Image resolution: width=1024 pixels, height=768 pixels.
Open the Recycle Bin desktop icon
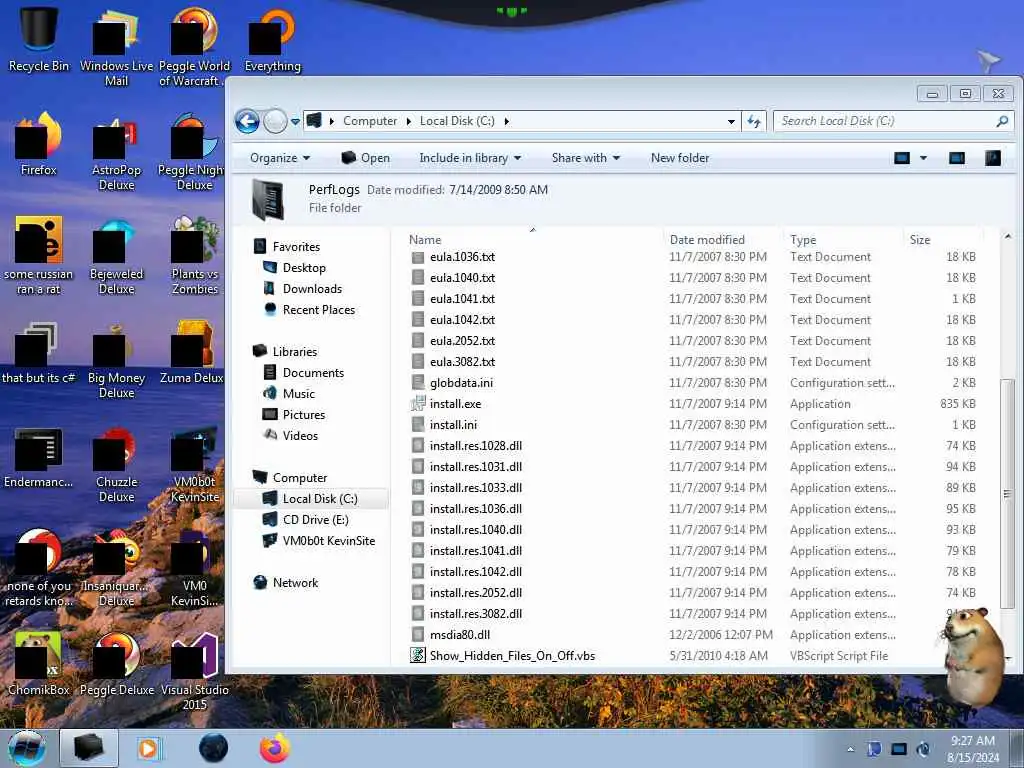(x=39, y=39)
